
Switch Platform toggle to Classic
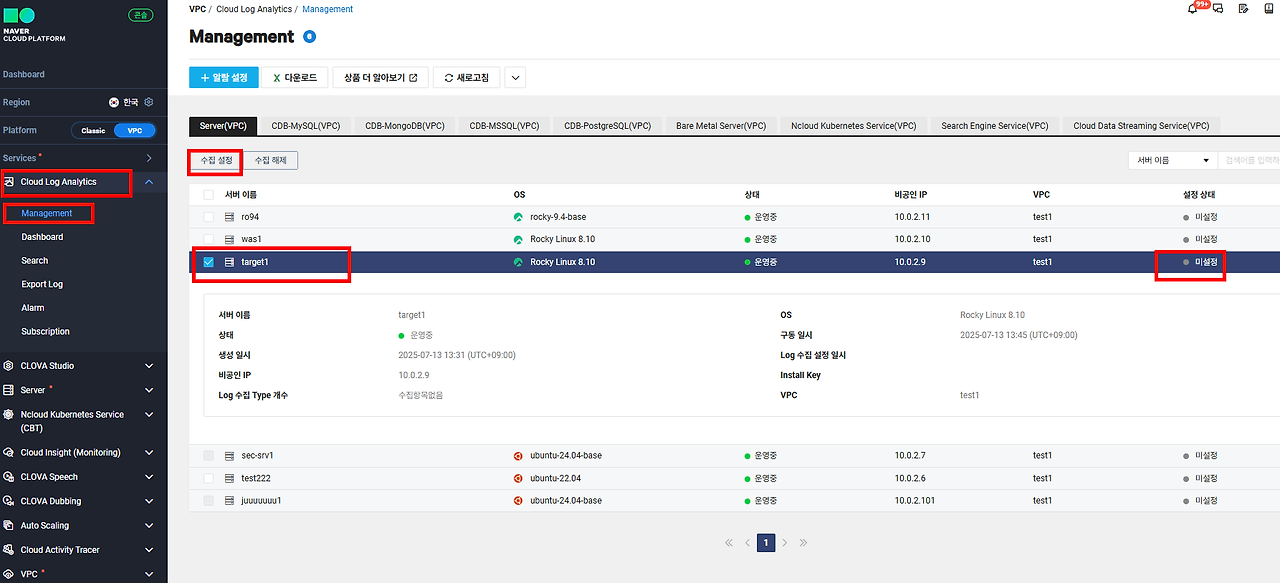pyautogui.click(x=93, y=130)
